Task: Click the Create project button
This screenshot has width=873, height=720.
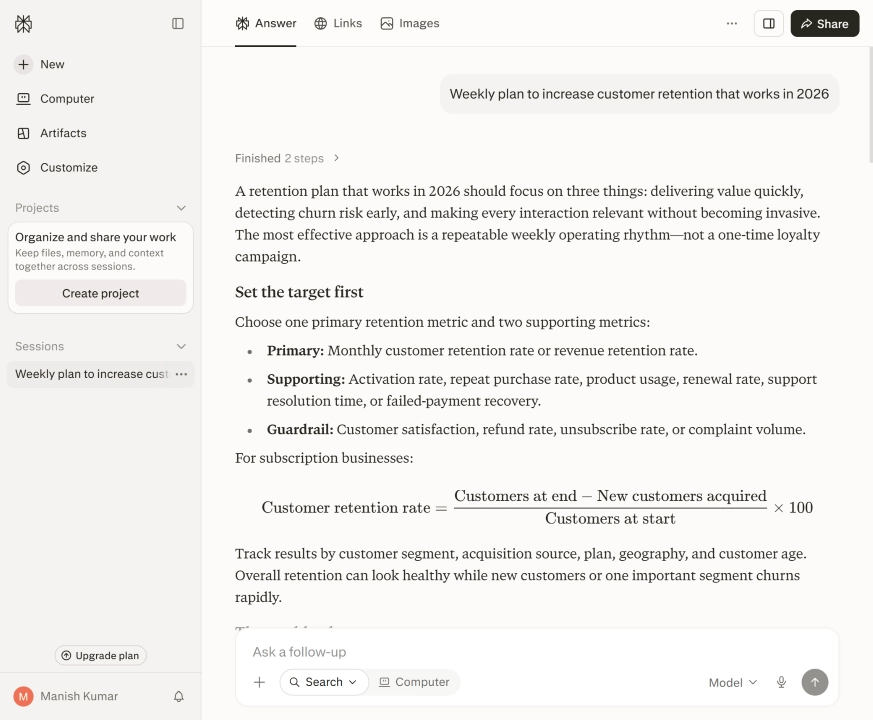Action: (100, 293)
